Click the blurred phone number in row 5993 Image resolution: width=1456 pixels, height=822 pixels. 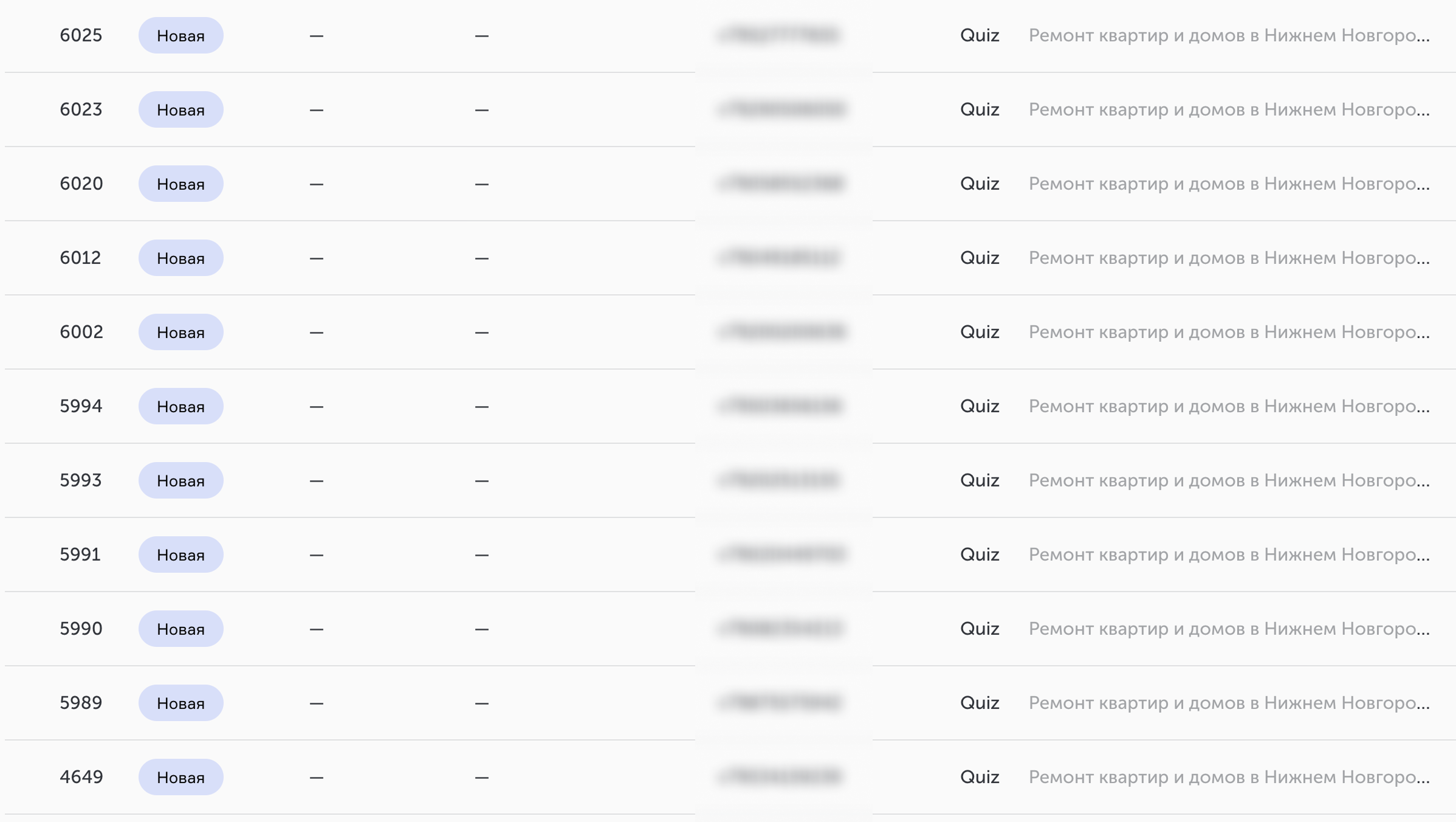click(781, 480)
